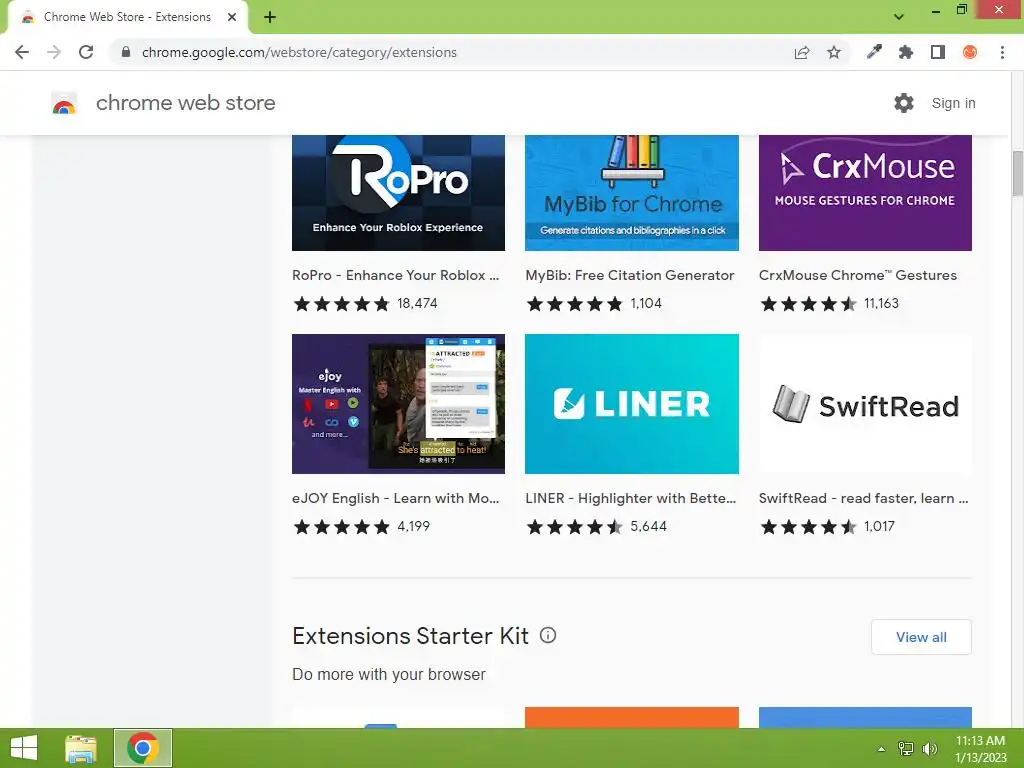1024x768 pixels.
Task: Click RoPro rating count 18,474
Action: coord(417,303)
